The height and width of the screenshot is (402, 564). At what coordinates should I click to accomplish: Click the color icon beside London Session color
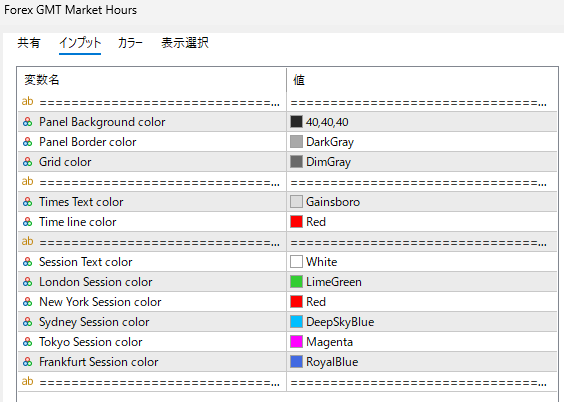point(27,282)
